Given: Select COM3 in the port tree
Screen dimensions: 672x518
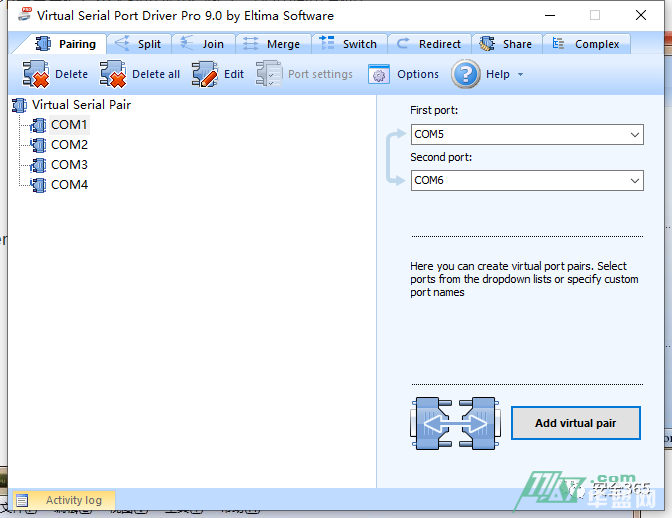Looking at the screenshot, I should click(69, 165).
